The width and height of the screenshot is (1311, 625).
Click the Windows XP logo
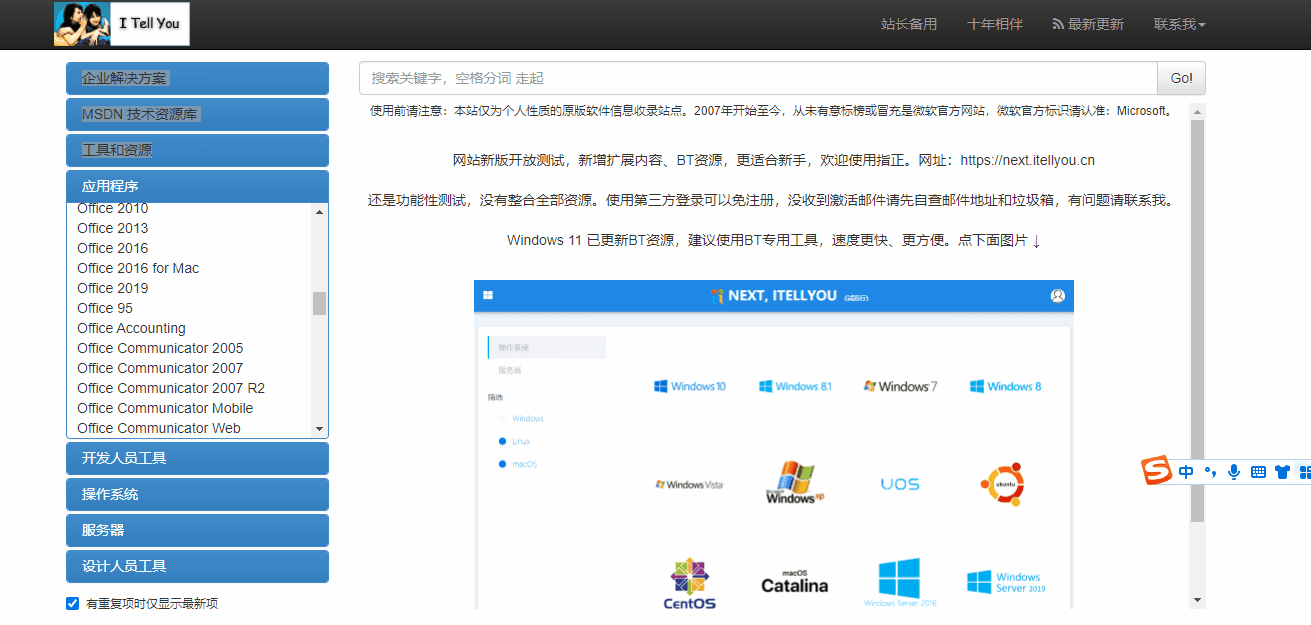[795, 482]
